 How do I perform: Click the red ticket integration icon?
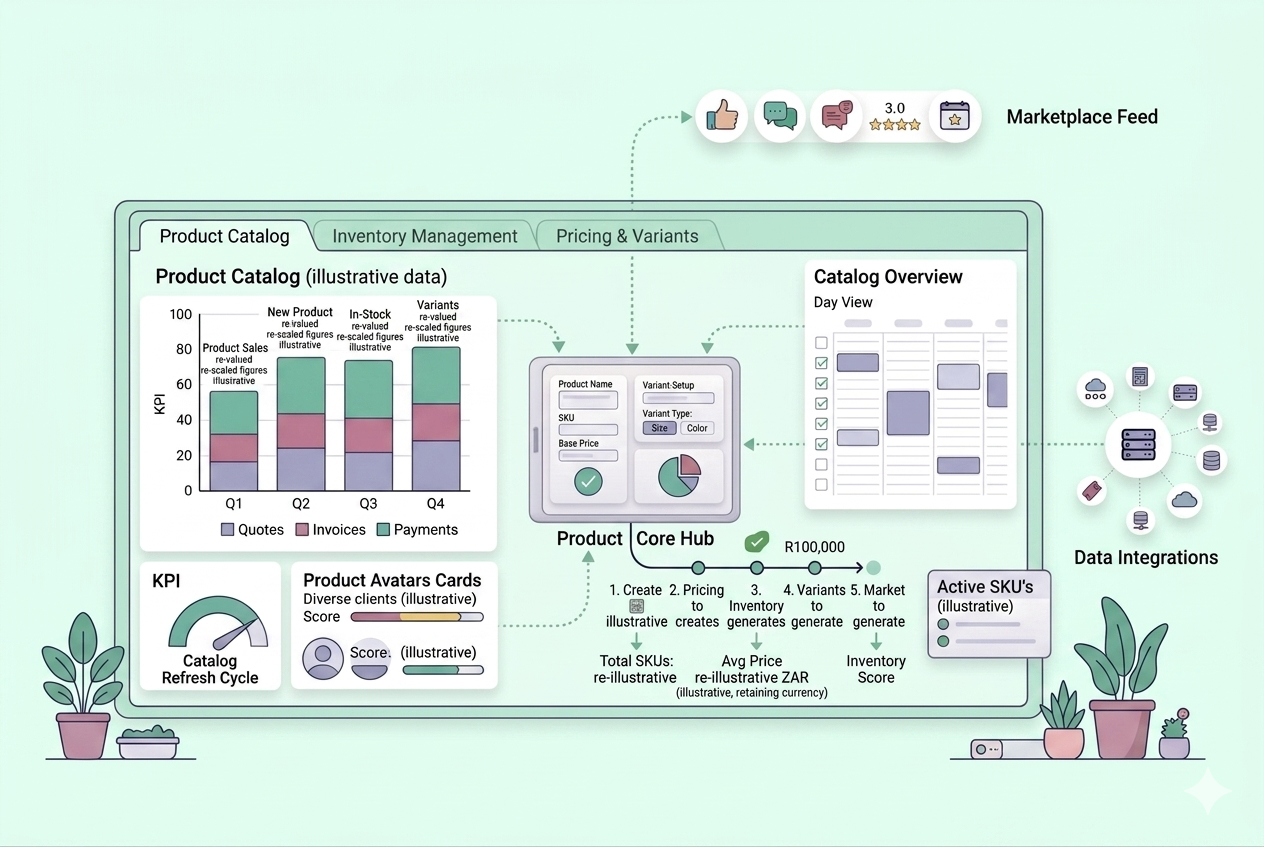pos(1092,491)
